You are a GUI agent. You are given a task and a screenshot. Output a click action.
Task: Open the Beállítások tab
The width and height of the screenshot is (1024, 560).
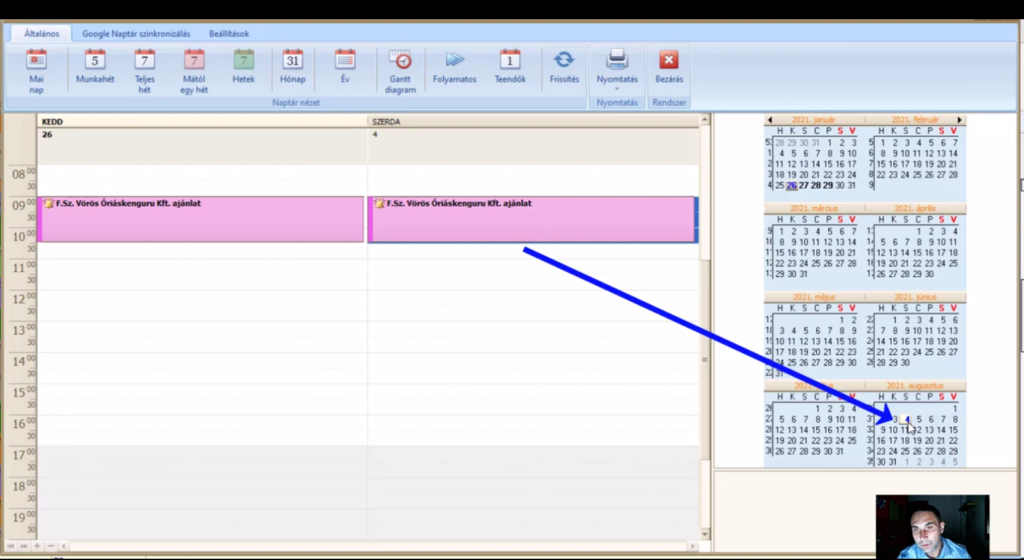click(229, 33)
